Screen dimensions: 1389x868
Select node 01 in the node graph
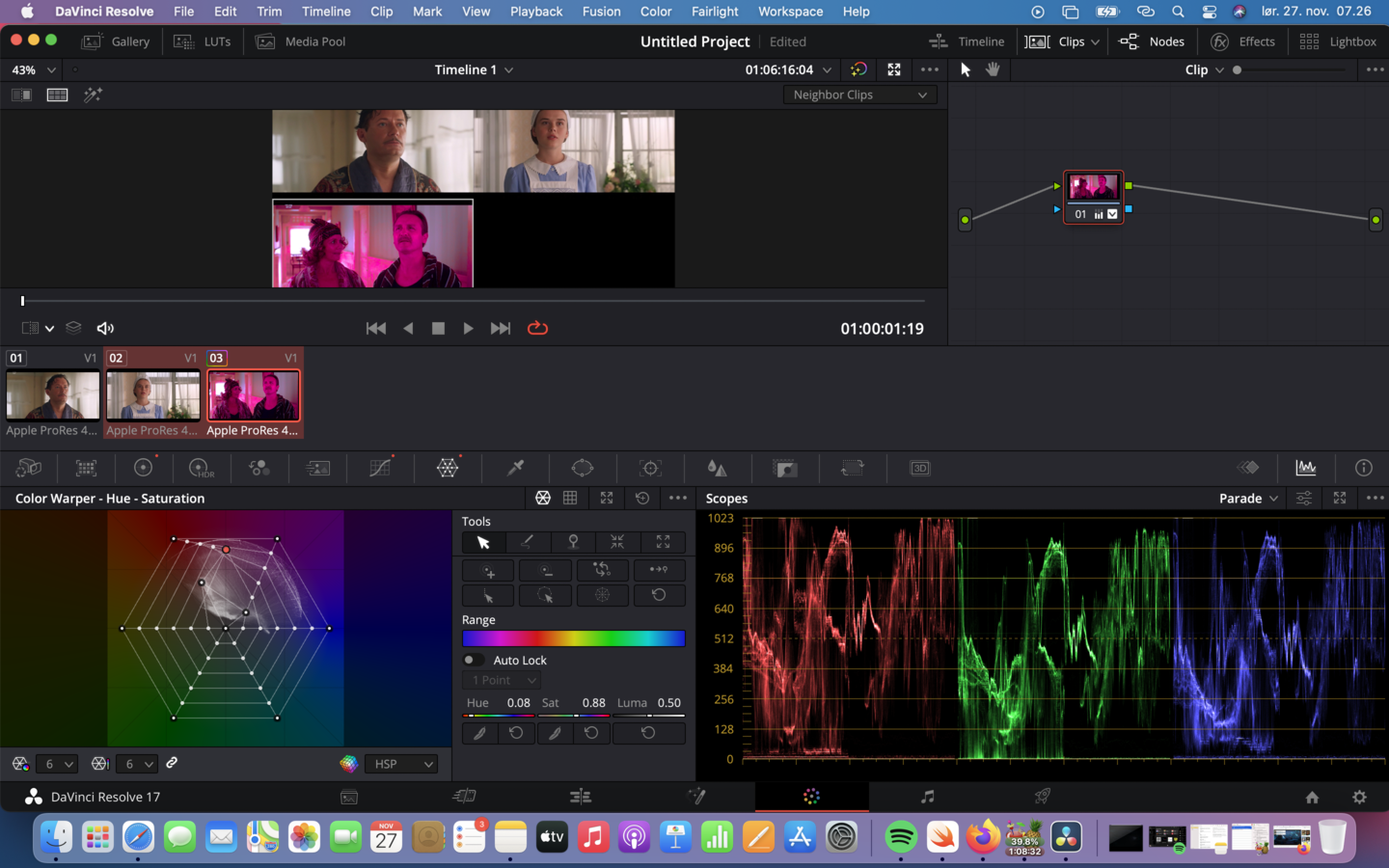tap(1093, 197)
